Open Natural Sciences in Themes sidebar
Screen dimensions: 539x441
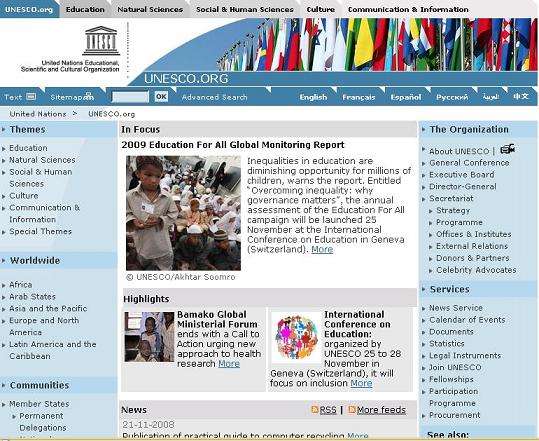pos(42,160)
